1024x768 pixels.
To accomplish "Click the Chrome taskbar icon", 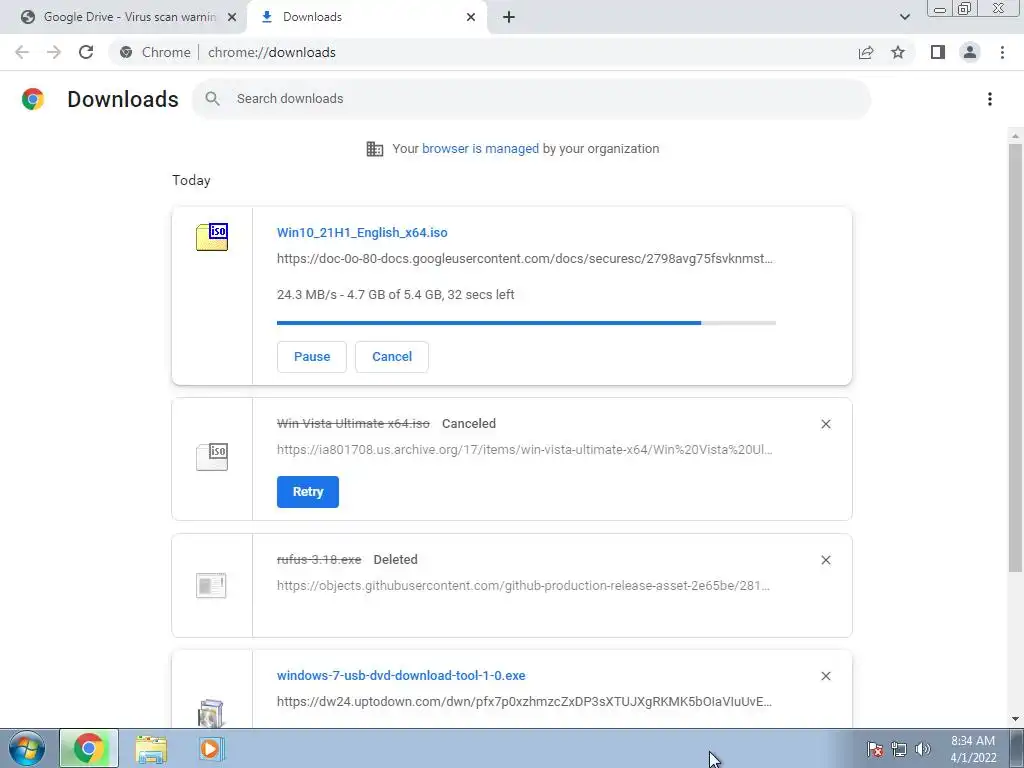I will pyautogui.click(x=89, y=748).
